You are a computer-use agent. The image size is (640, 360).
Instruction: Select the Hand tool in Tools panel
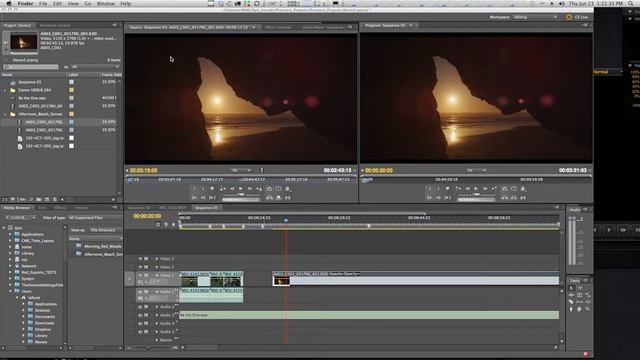(x=579, y=309)
